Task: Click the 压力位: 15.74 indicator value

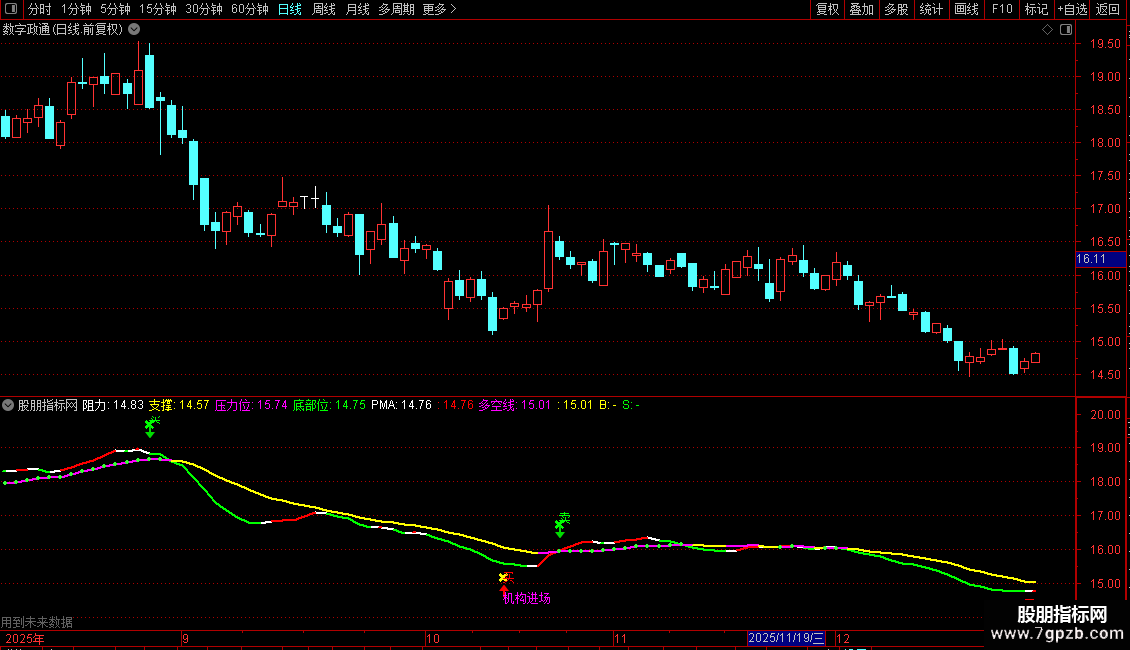Action: pyautogui.click(x=251, y=405)
